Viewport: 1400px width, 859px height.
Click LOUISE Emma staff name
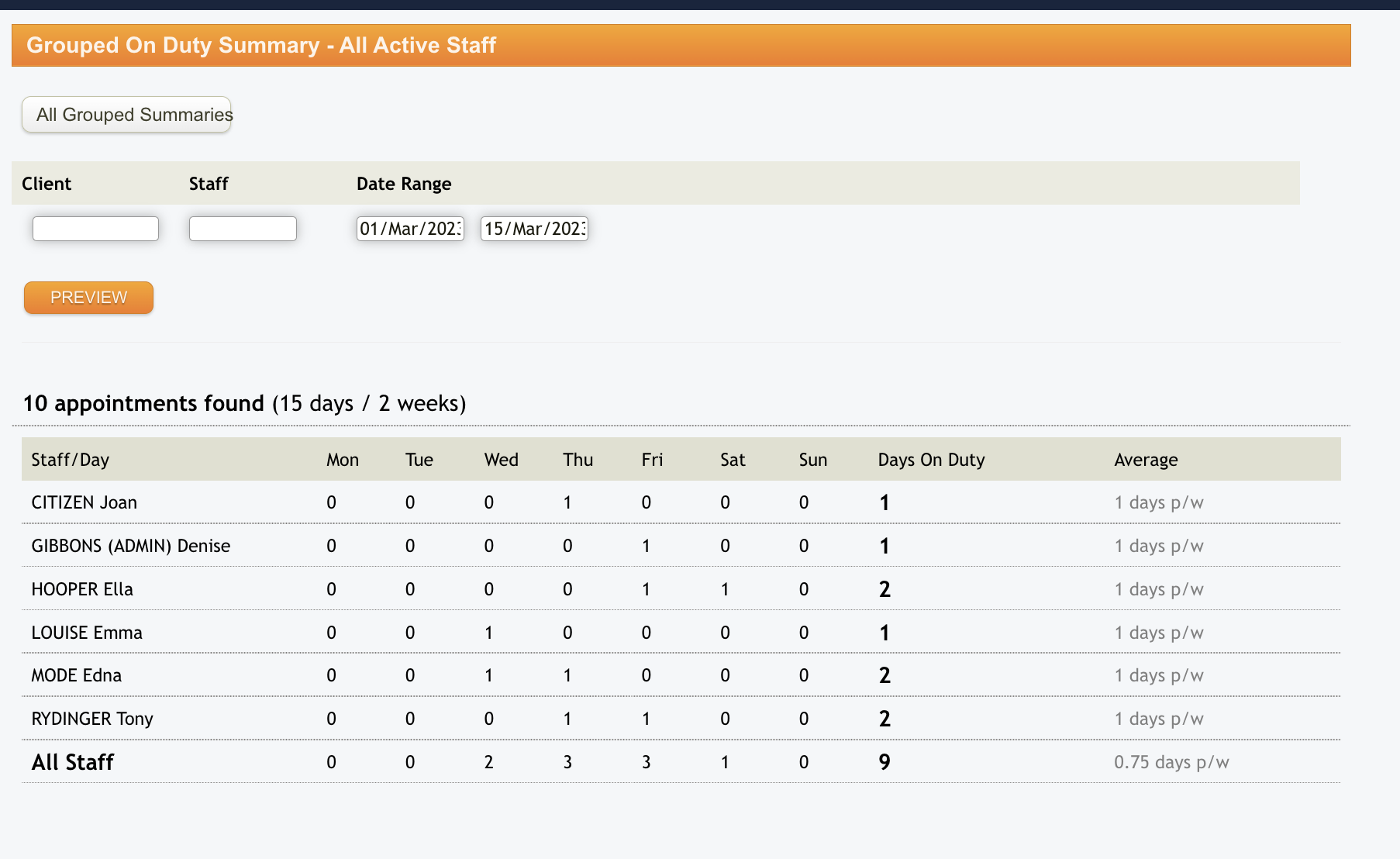(x=86, y=633)
